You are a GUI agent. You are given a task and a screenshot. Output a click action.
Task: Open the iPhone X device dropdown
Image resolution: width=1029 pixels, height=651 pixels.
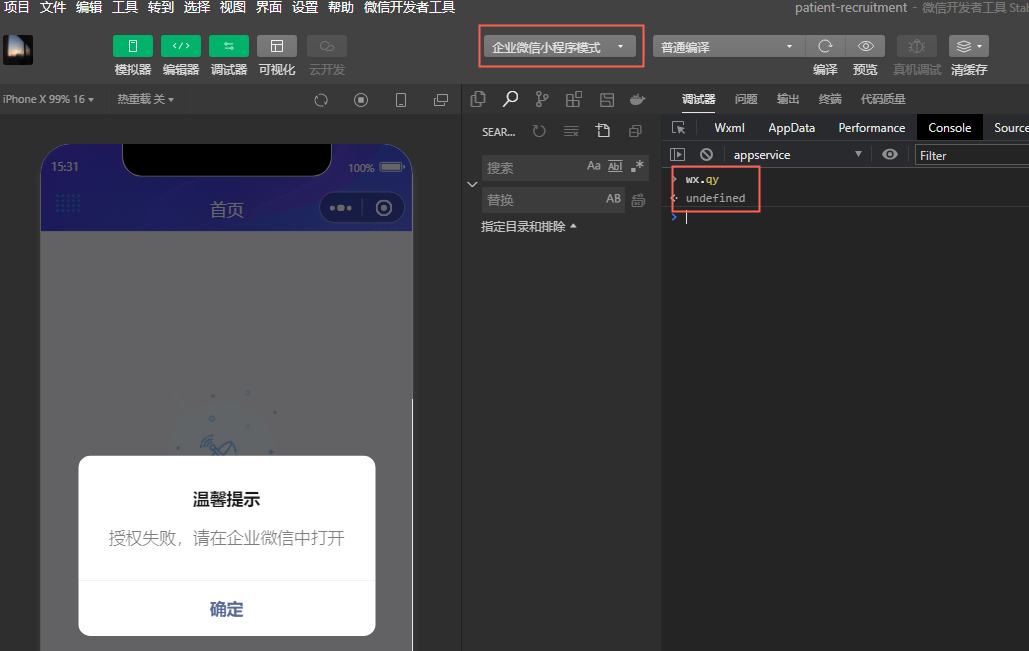coord(49,99)
